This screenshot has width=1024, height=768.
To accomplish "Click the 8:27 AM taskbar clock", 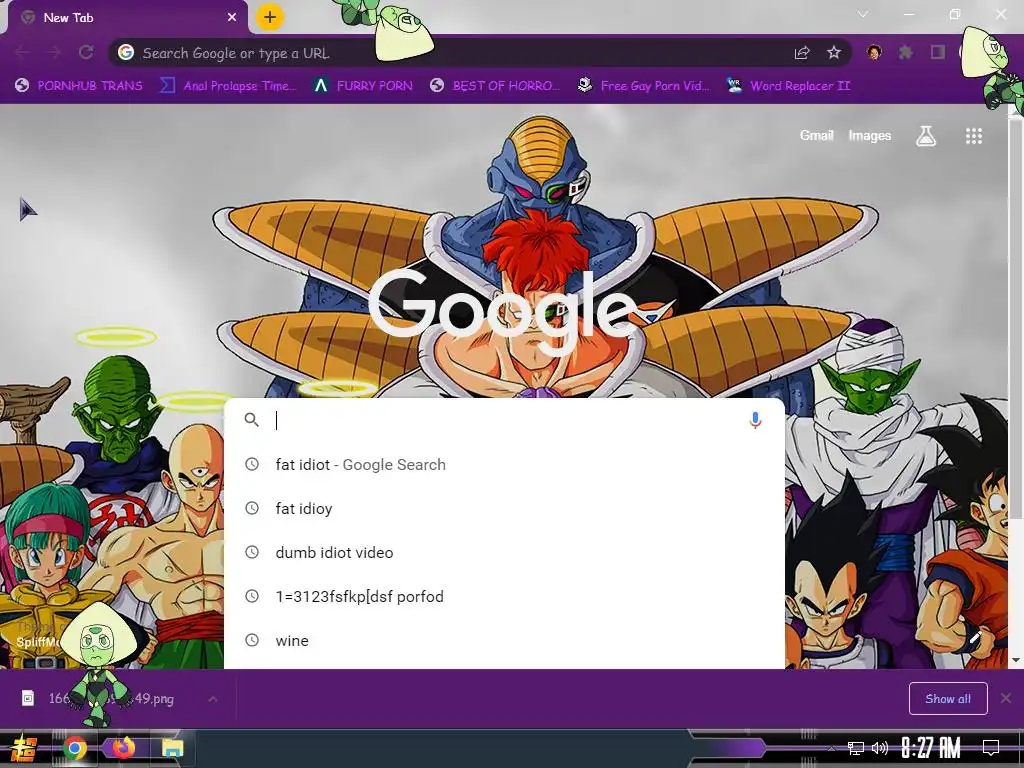I will 931,748.
